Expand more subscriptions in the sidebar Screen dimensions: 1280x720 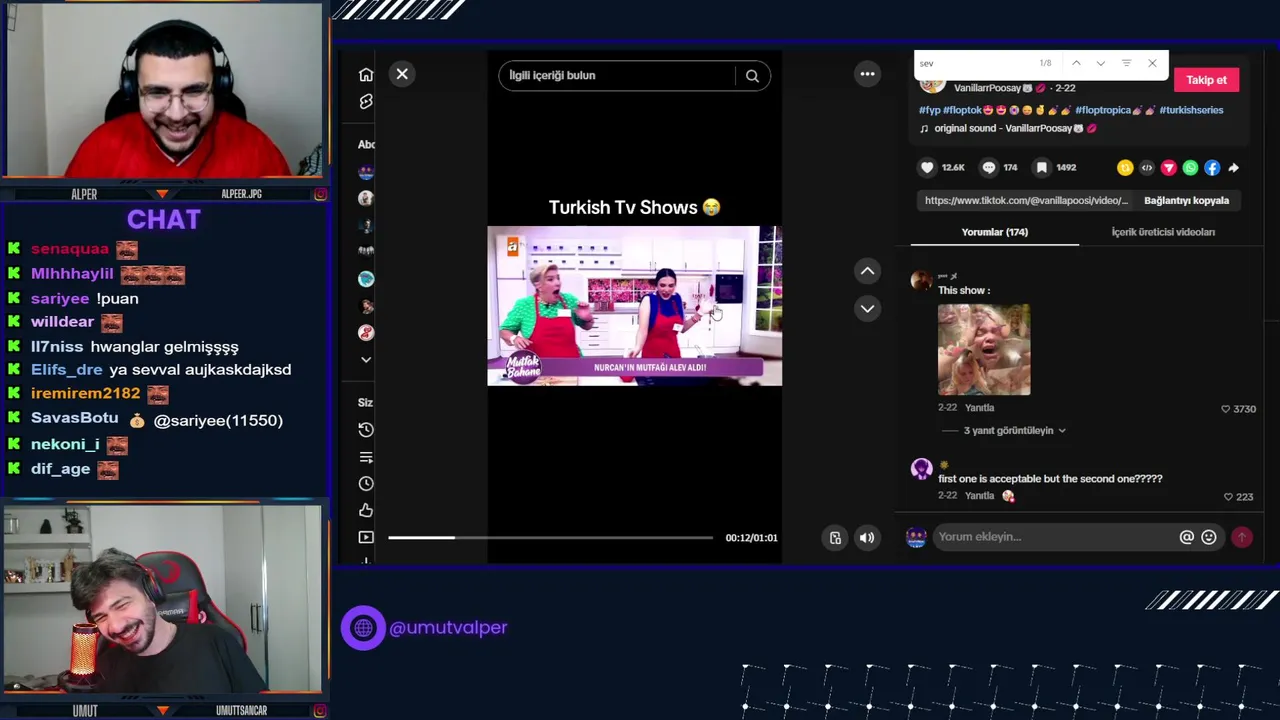point(366,360)
